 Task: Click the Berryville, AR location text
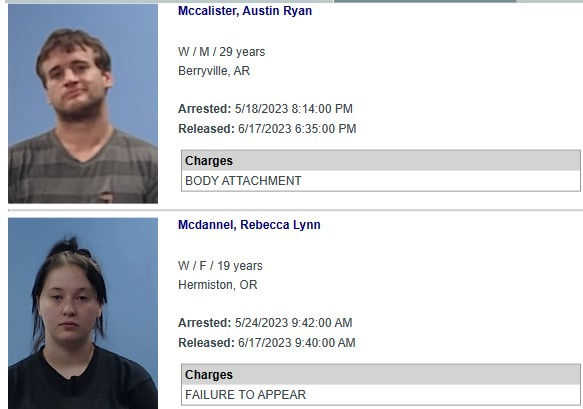click(214, 71)
